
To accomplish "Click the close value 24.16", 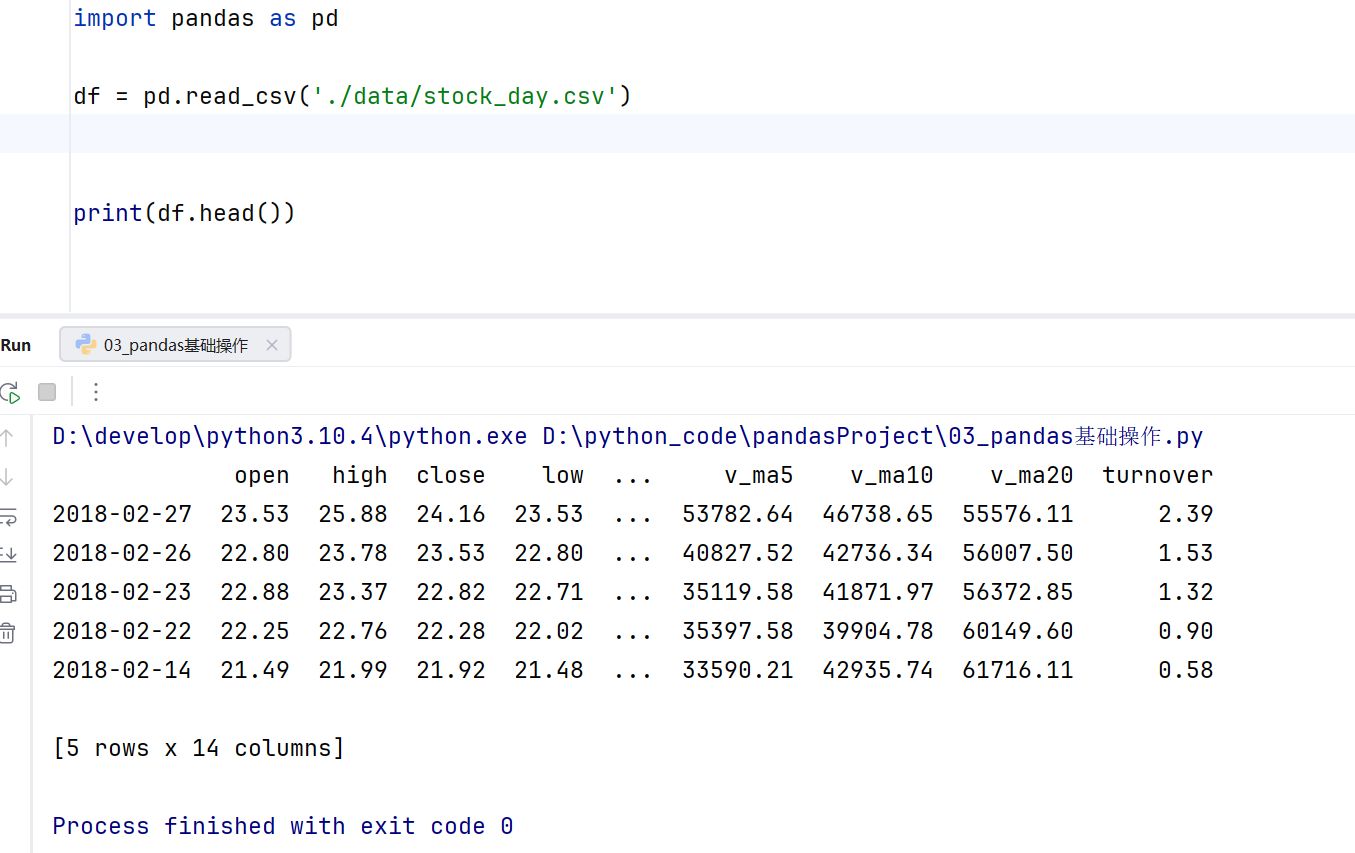I will [451, 515].
